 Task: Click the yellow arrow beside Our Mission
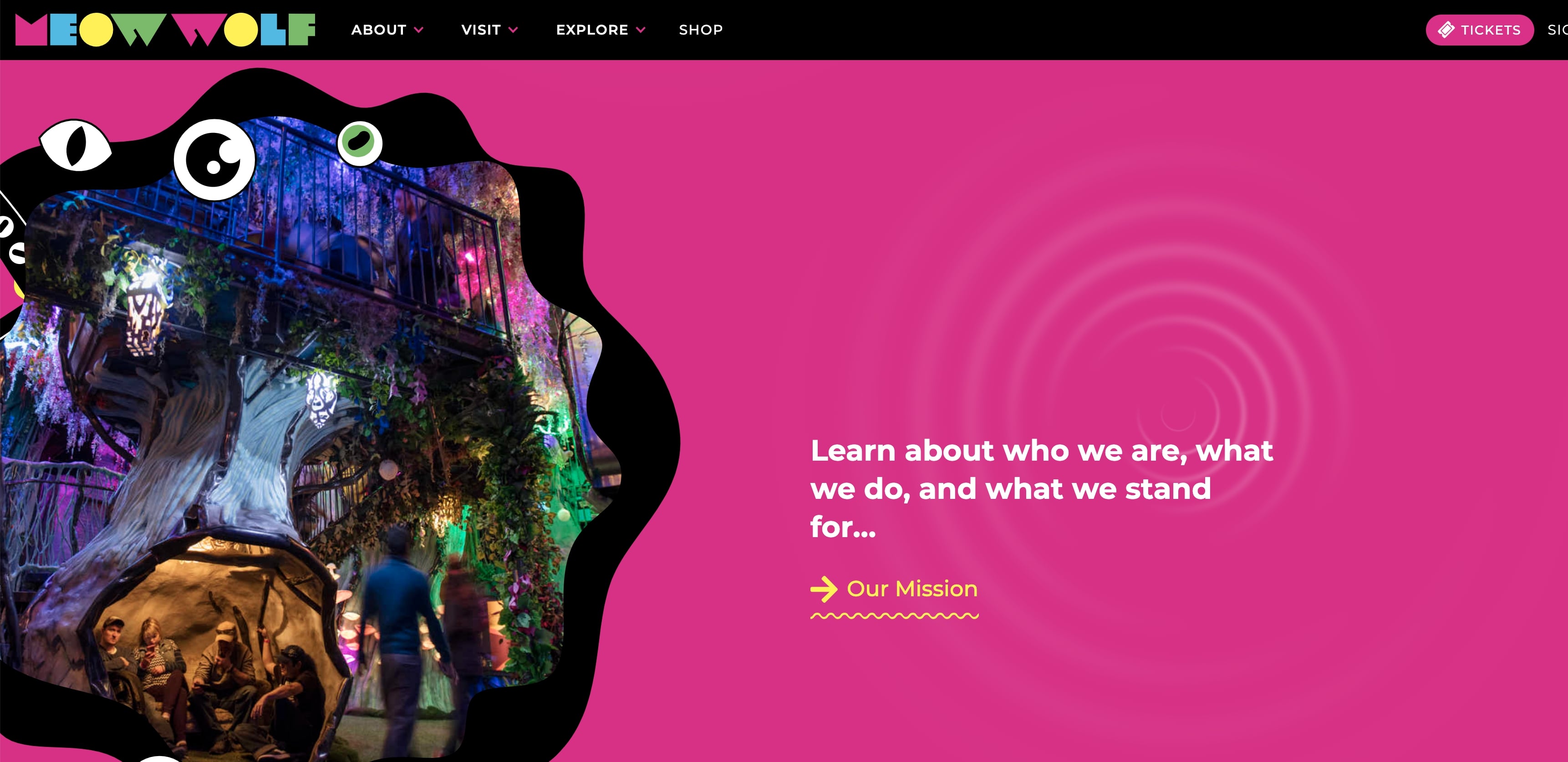pos(824,589)
